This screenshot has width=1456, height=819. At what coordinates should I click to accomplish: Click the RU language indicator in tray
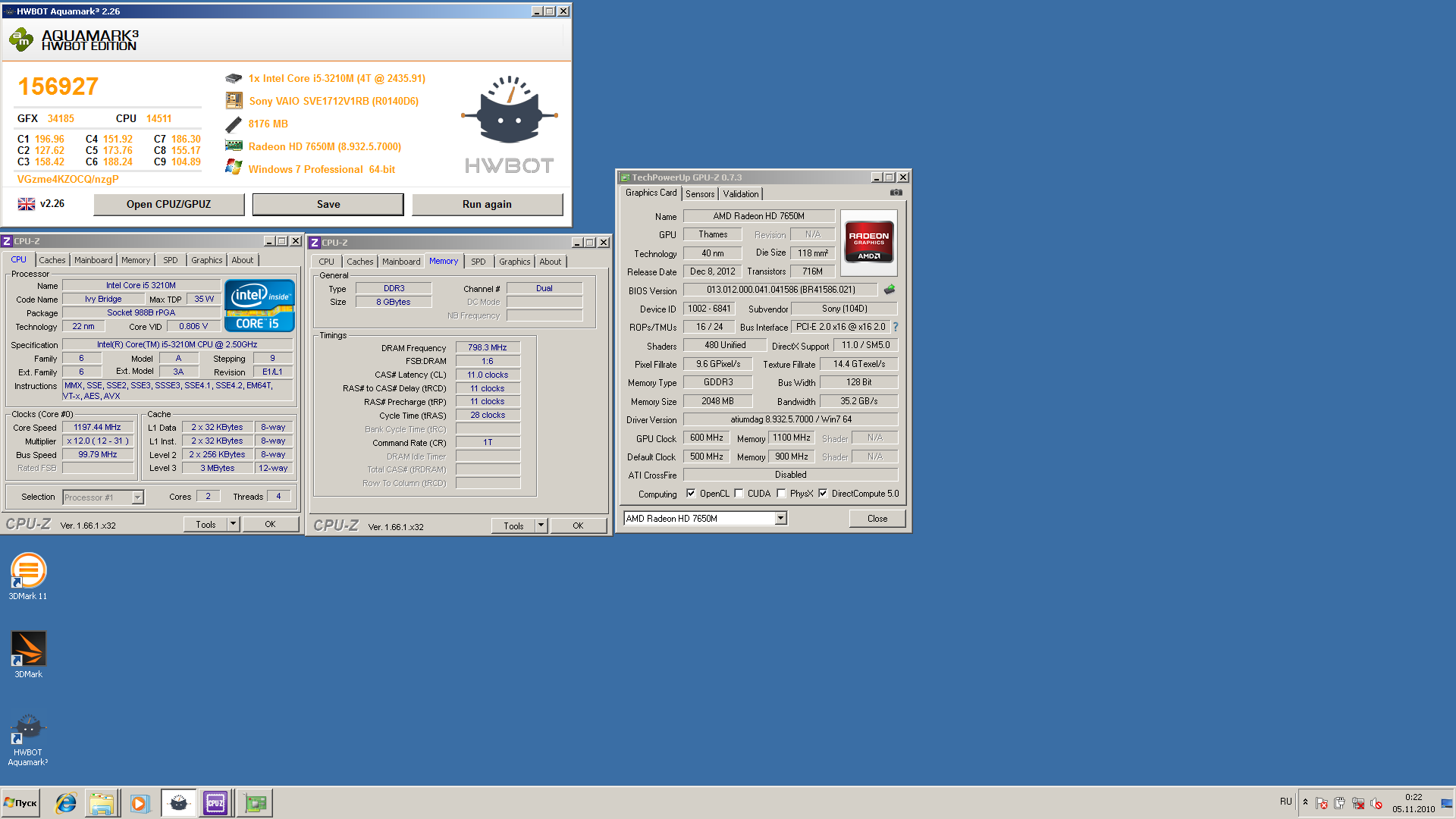point(1285,802)
